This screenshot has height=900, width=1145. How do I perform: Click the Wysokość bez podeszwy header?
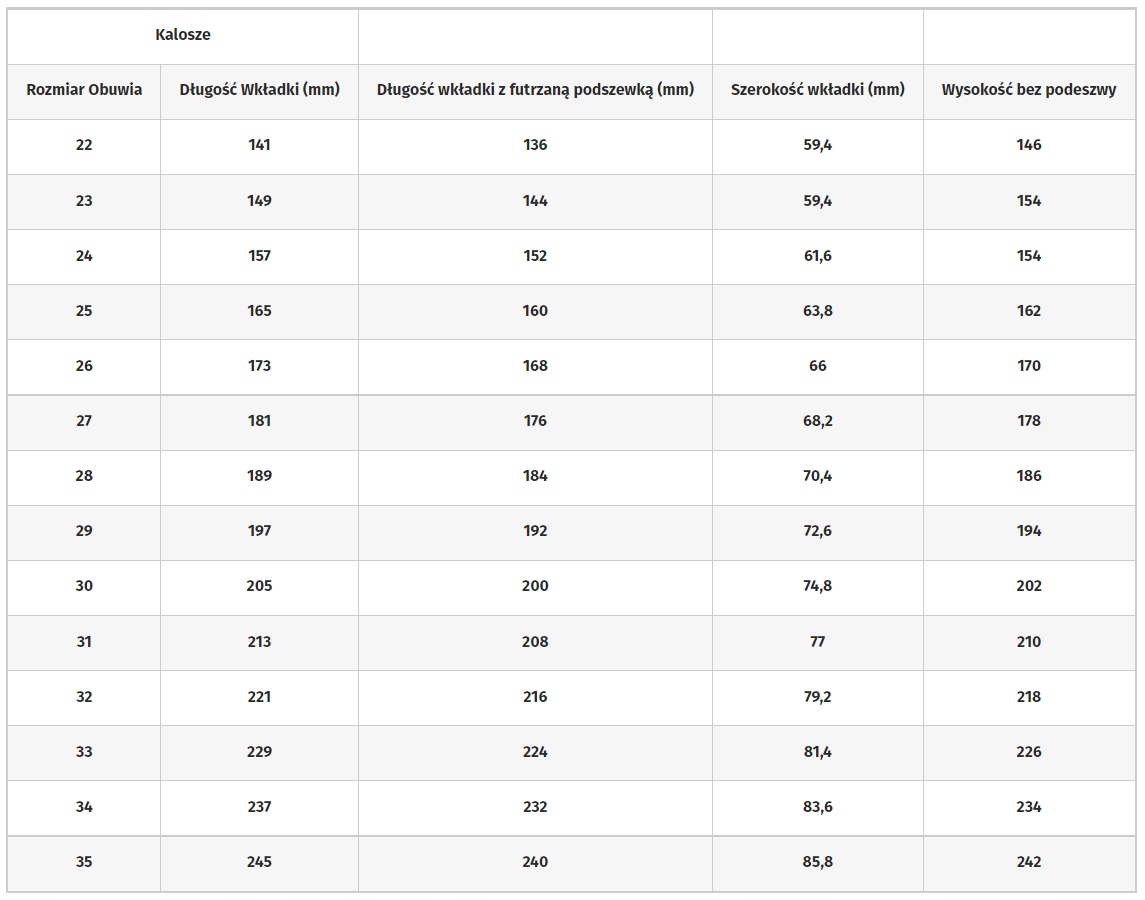[x=1029, y=90]
